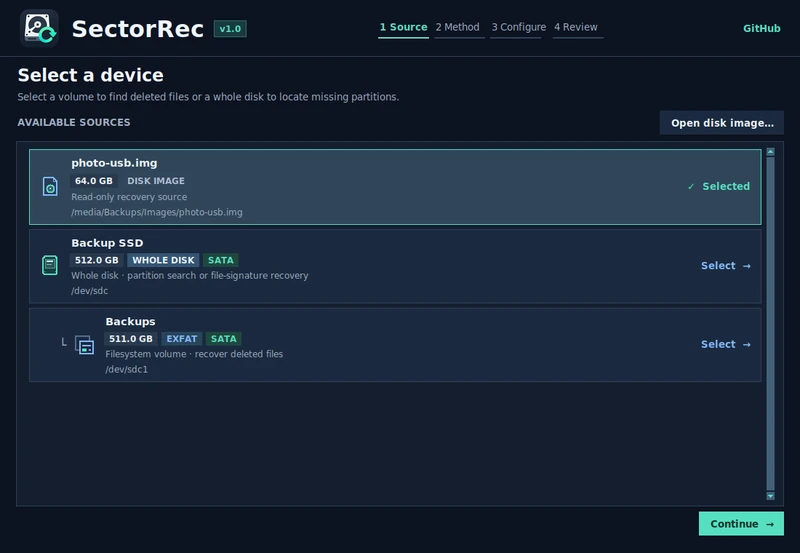Click the WHOLE DISK tag
This screenshot has height=553, width=800.
(x=163, y=260)
